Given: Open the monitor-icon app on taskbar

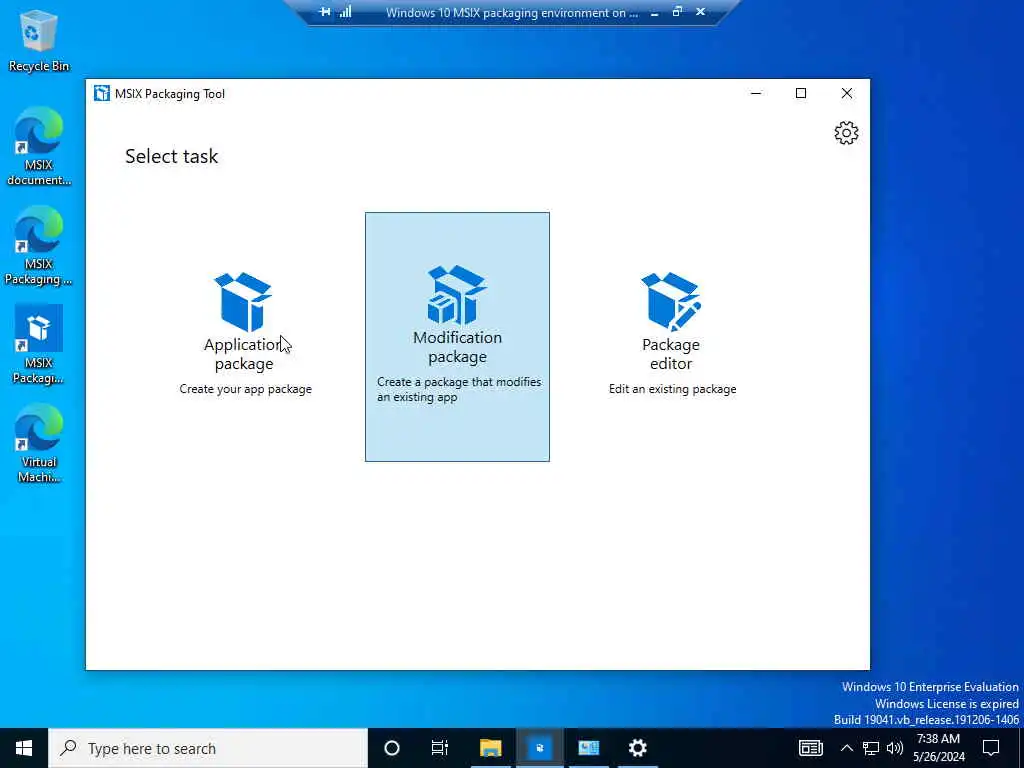Looking at the screenshot, I should (x=588, y=748).
